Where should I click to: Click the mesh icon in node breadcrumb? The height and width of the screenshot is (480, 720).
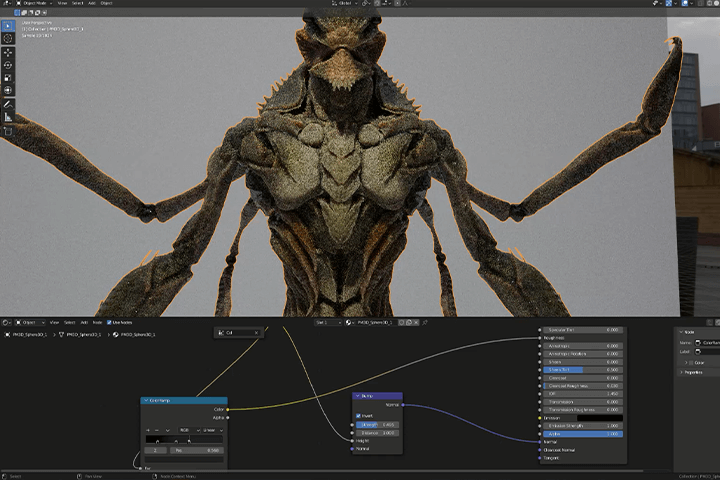tap(61, 335)
